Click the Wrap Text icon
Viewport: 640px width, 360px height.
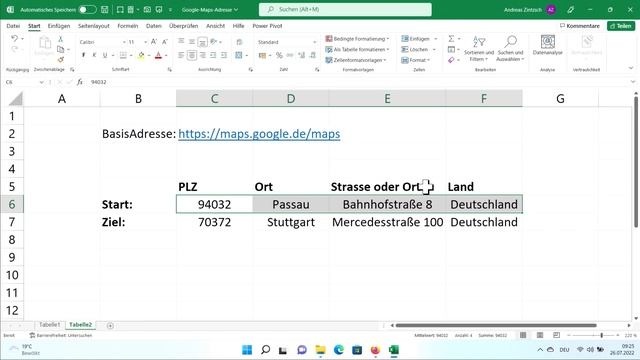(x=240, y=42)
